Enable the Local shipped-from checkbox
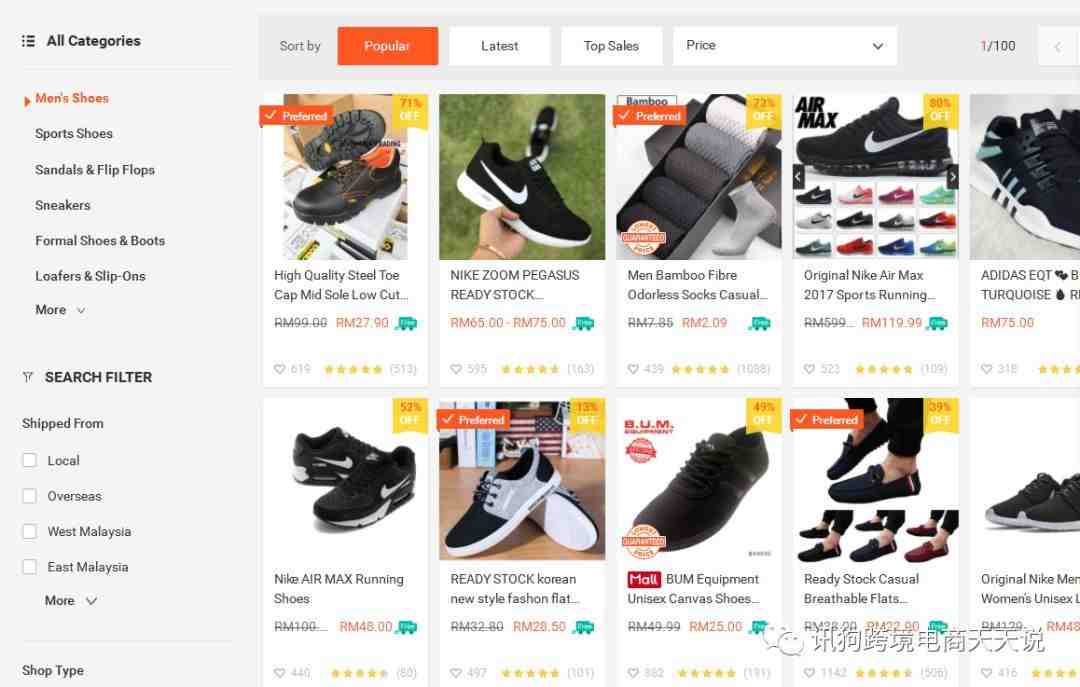 tap(30, 460)
